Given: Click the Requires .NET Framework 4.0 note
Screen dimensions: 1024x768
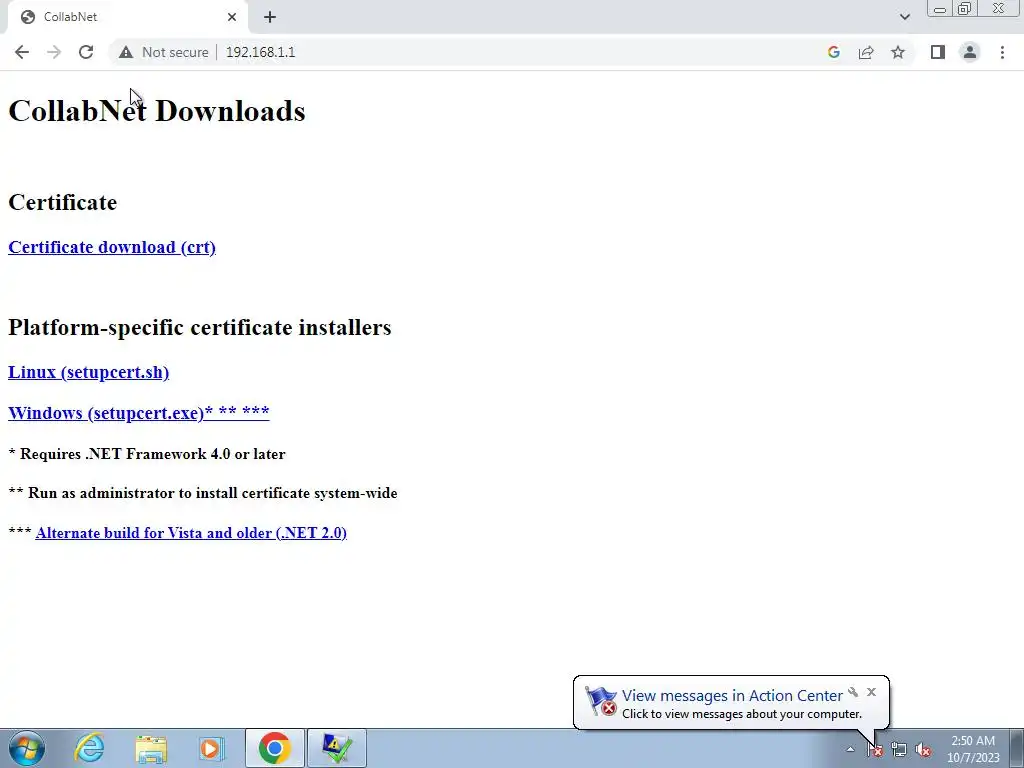Looking at the screenshot, I should click(147, 454).
